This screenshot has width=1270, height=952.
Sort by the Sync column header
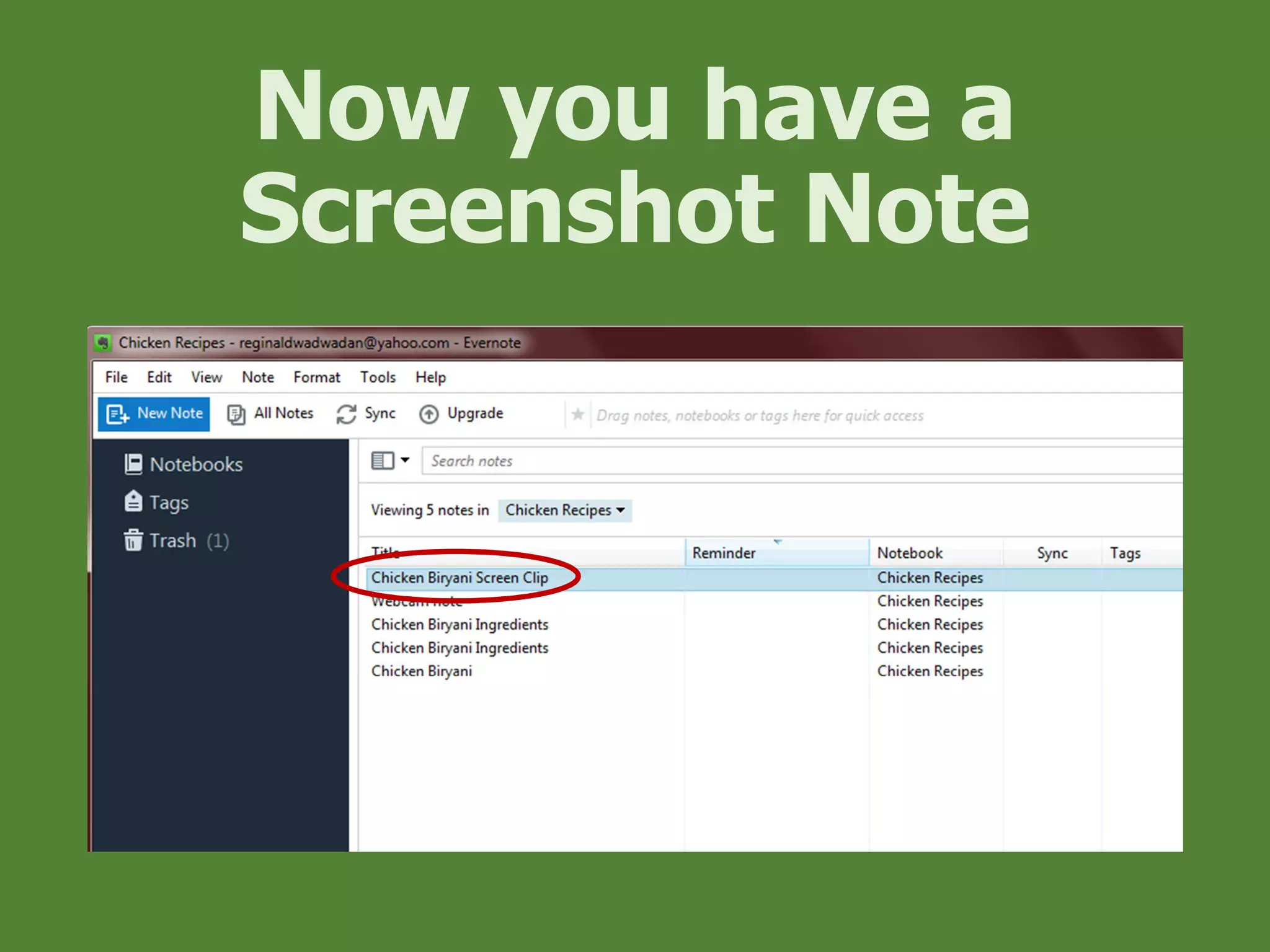pos(1052,552)
